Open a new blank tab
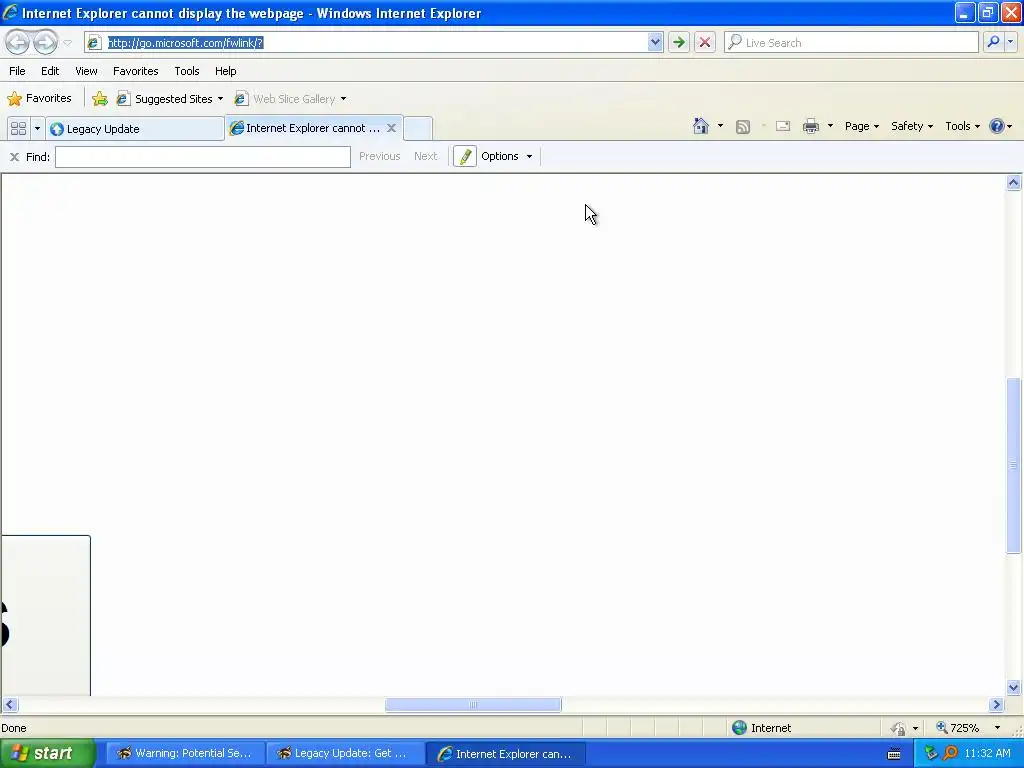 click(x=417, y=128)
